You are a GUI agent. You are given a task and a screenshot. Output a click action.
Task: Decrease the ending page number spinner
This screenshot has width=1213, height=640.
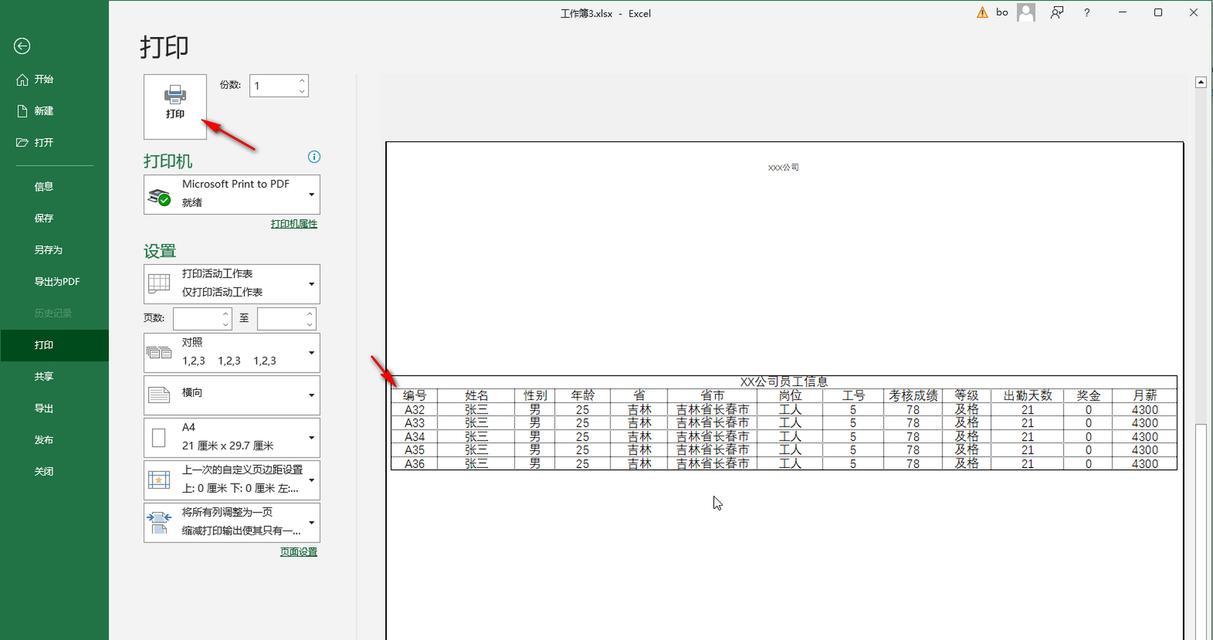pyautogui.click(x=310, y=324)
